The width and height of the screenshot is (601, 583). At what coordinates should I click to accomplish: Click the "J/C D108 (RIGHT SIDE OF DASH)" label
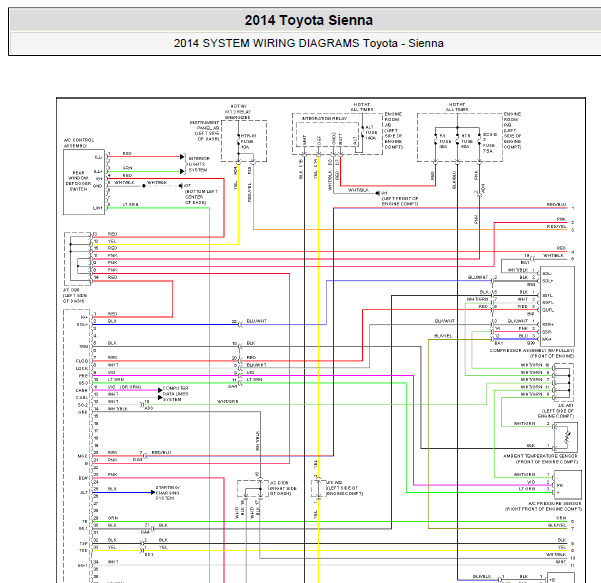(283, 488)
